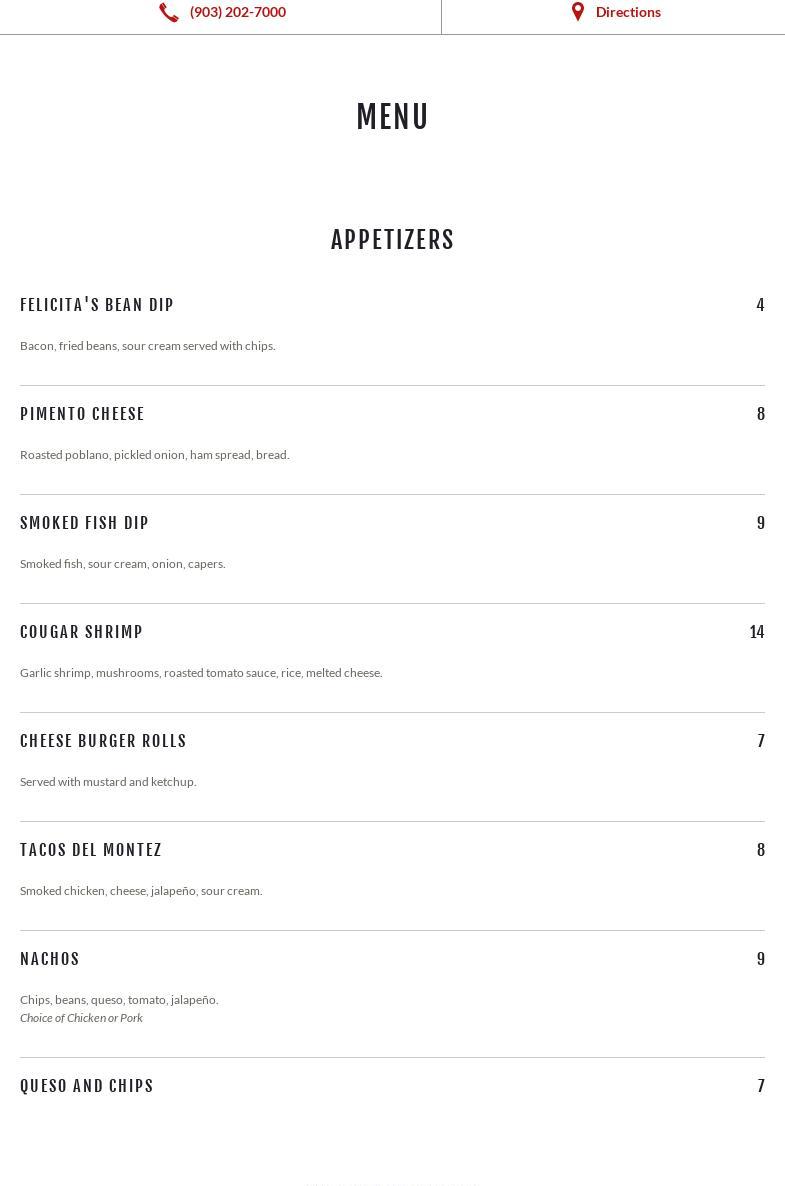Click the Felicita's Bean Dip item title
The height and width of the screenshot is (1186, 785).
tap(97, 305)
